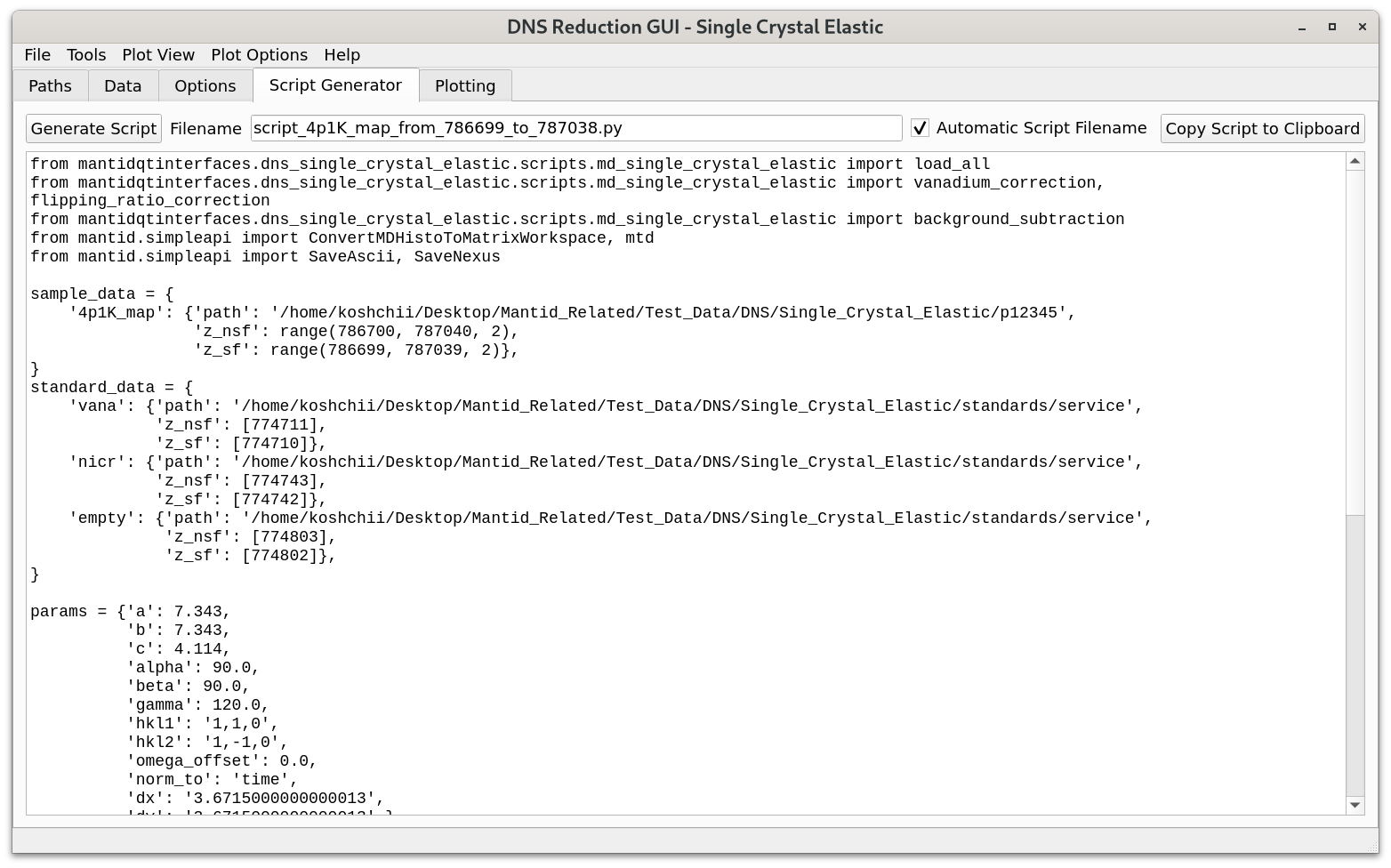This screenshot has width=1391, height=868.
Task: Open the Plot View menu
Action: (158, 55)
